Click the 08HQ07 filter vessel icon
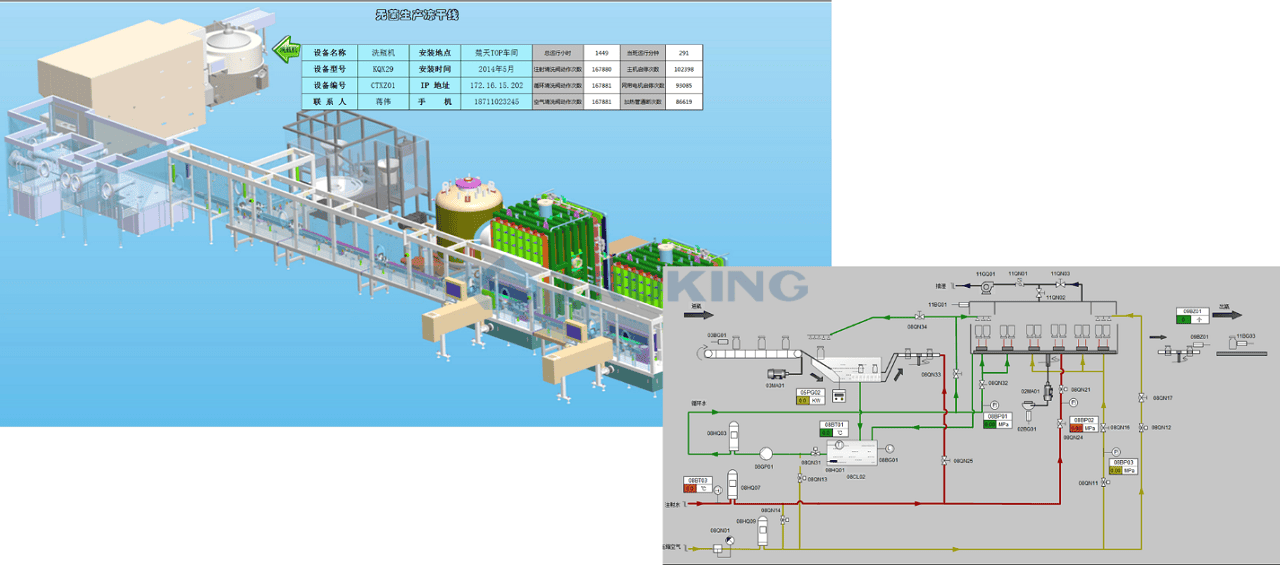 tap(732, 483)
